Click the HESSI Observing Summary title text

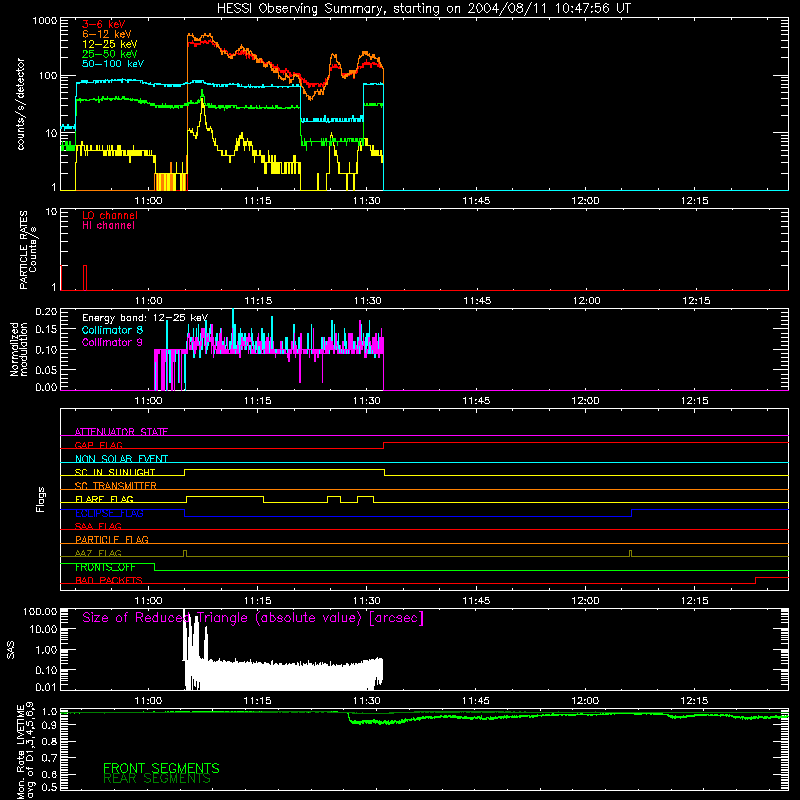tap(423, 9)
